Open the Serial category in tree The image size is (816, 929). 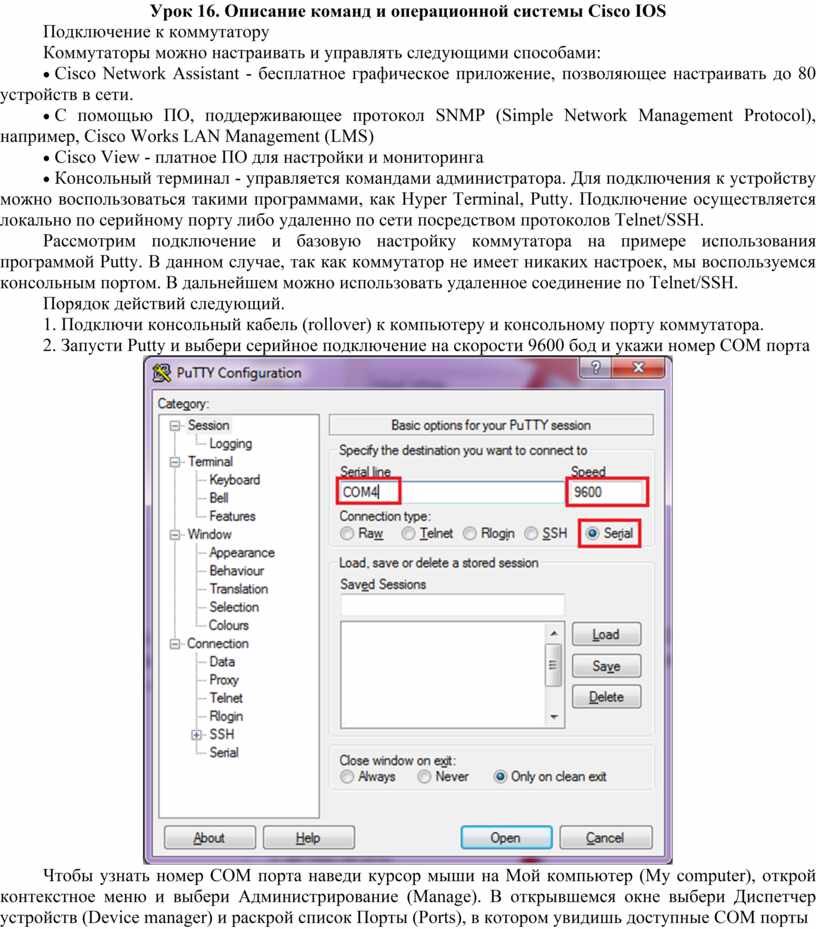click(x=224, y=752)
